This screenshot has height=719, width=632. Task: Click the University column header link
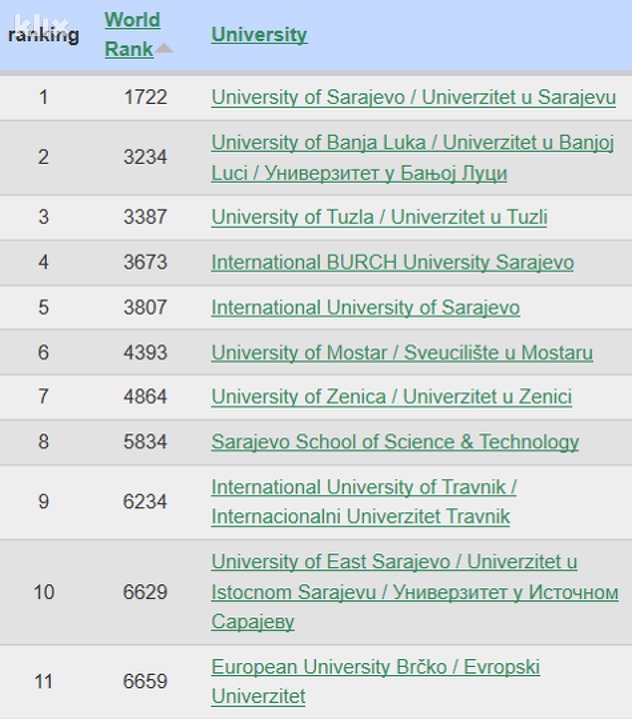coord(259,35)
